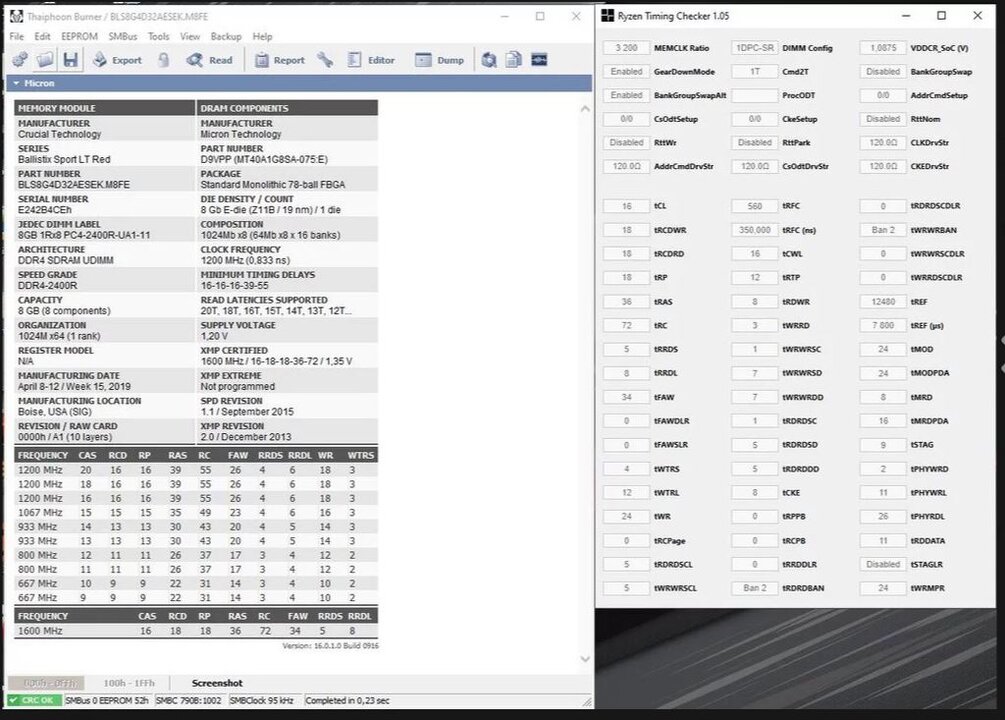Click the MEMCLK Ratio value field 3200
The width and height of the screenshot is (1005, 720).
pos(626,48)
